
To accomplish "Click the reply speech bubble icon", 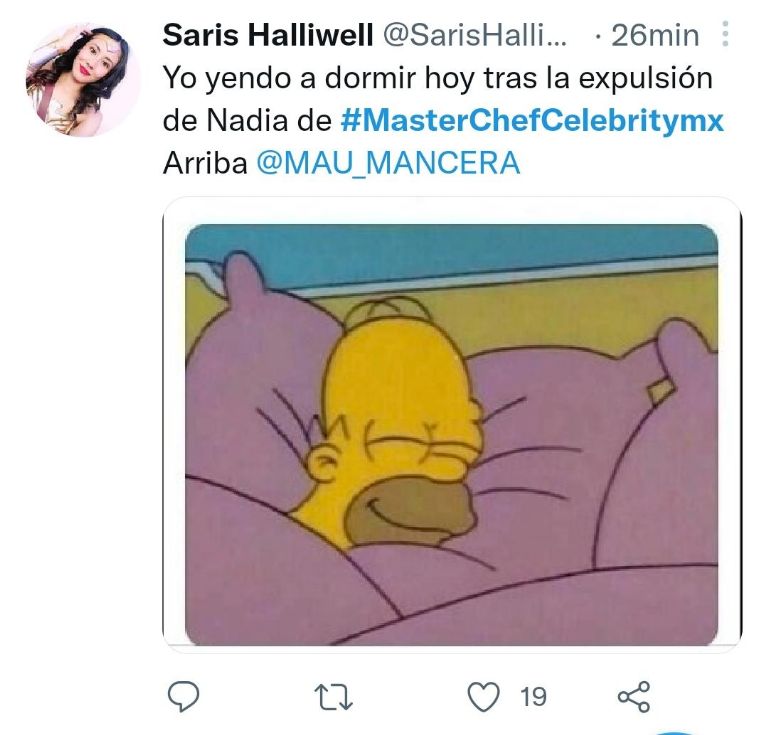I will tap(182, 696).
